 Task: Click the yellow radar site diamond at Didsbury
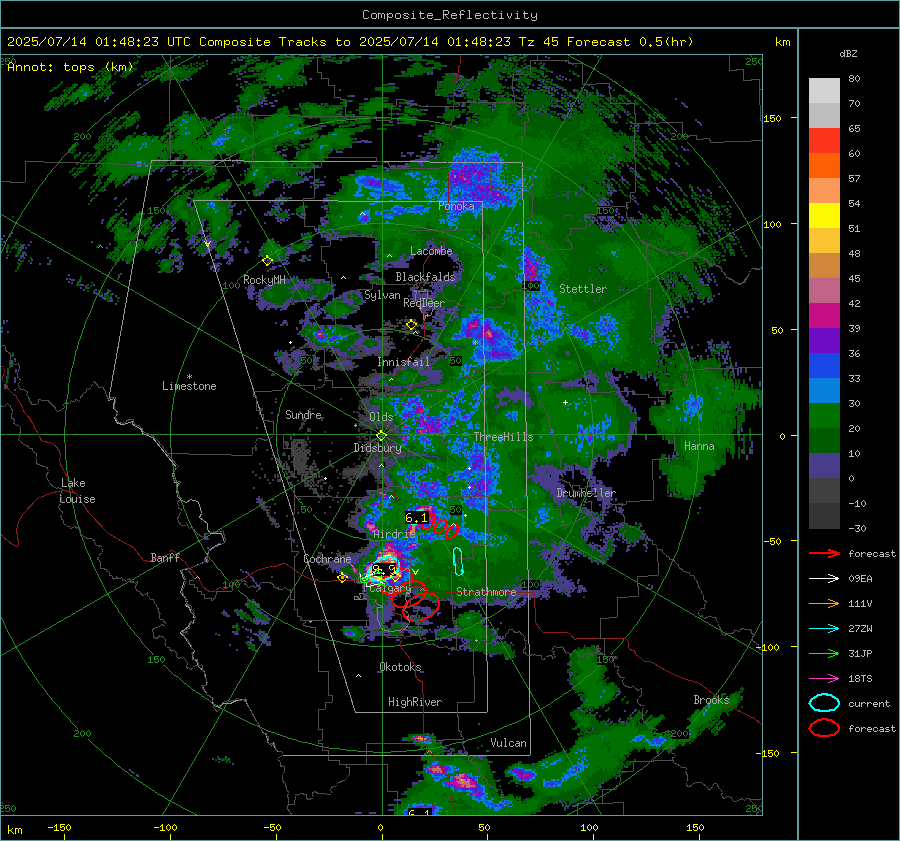tap(381, 435)
